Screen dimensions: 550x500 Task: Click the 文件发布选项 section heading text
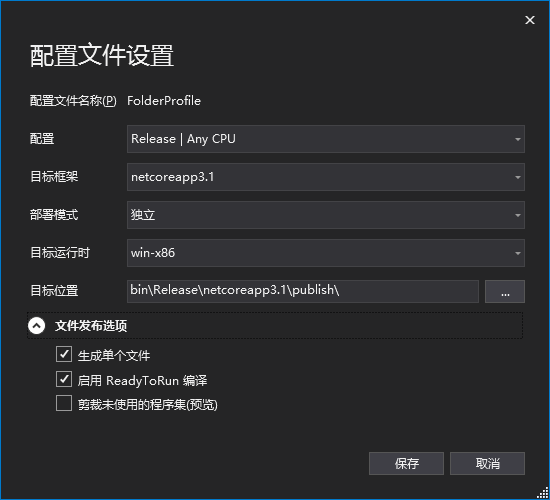91,326
